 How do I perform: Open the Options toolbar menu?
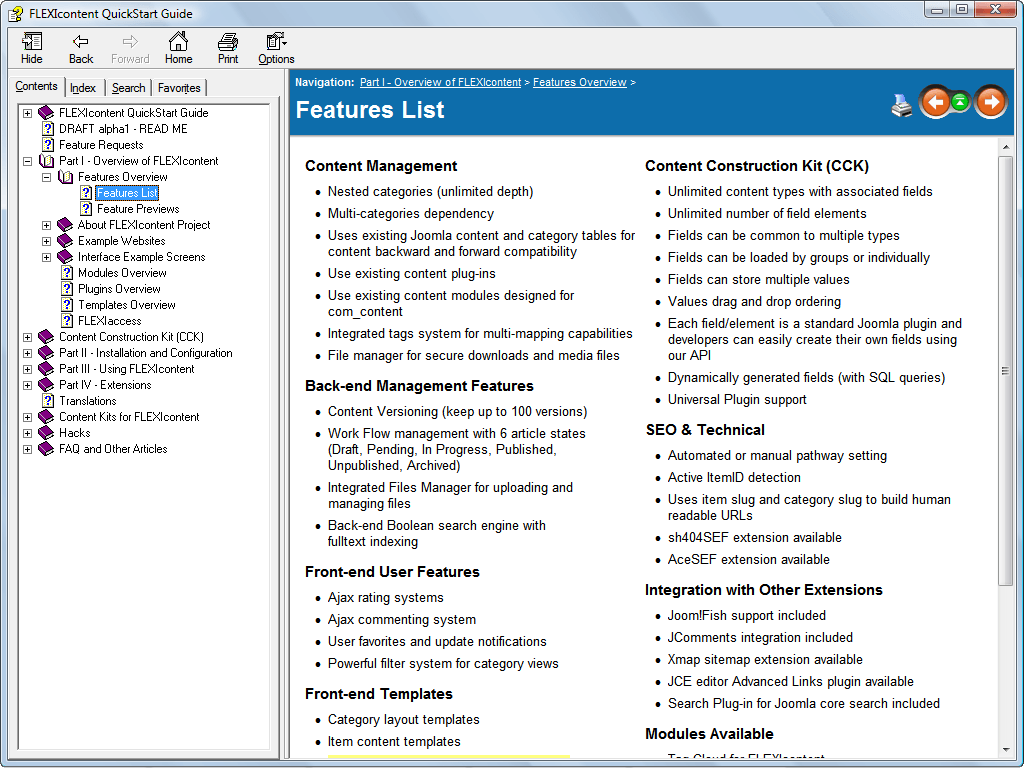pos(276,48)
